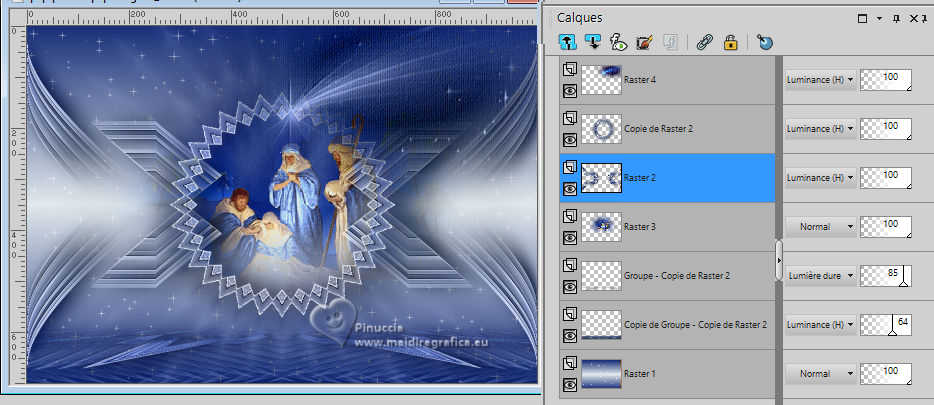Click the panel splitter expand arrow handle
This screenshot has height=405, width=934.
(x=779, y=260)
